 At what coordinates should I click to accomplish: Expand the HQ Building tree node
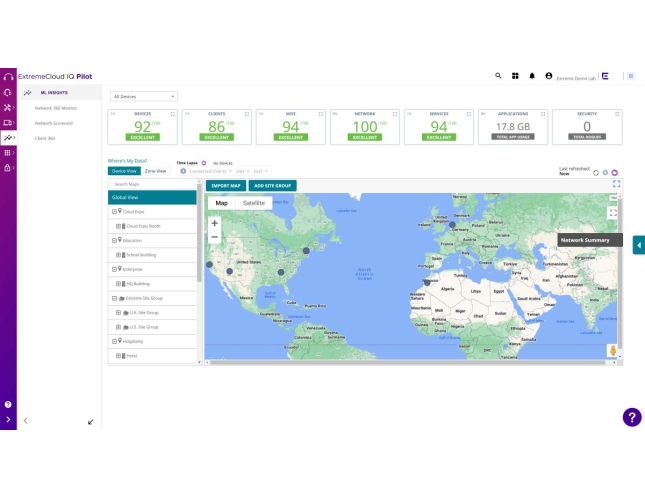coord(117,283)
